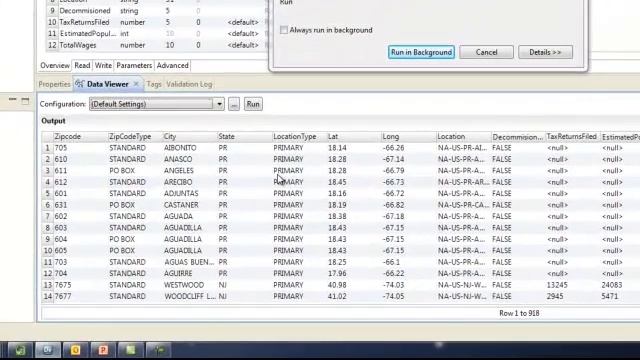Click the 2945 TaxReturnsFiled value
Screen dimensions: 640x360
pos(555,296)
